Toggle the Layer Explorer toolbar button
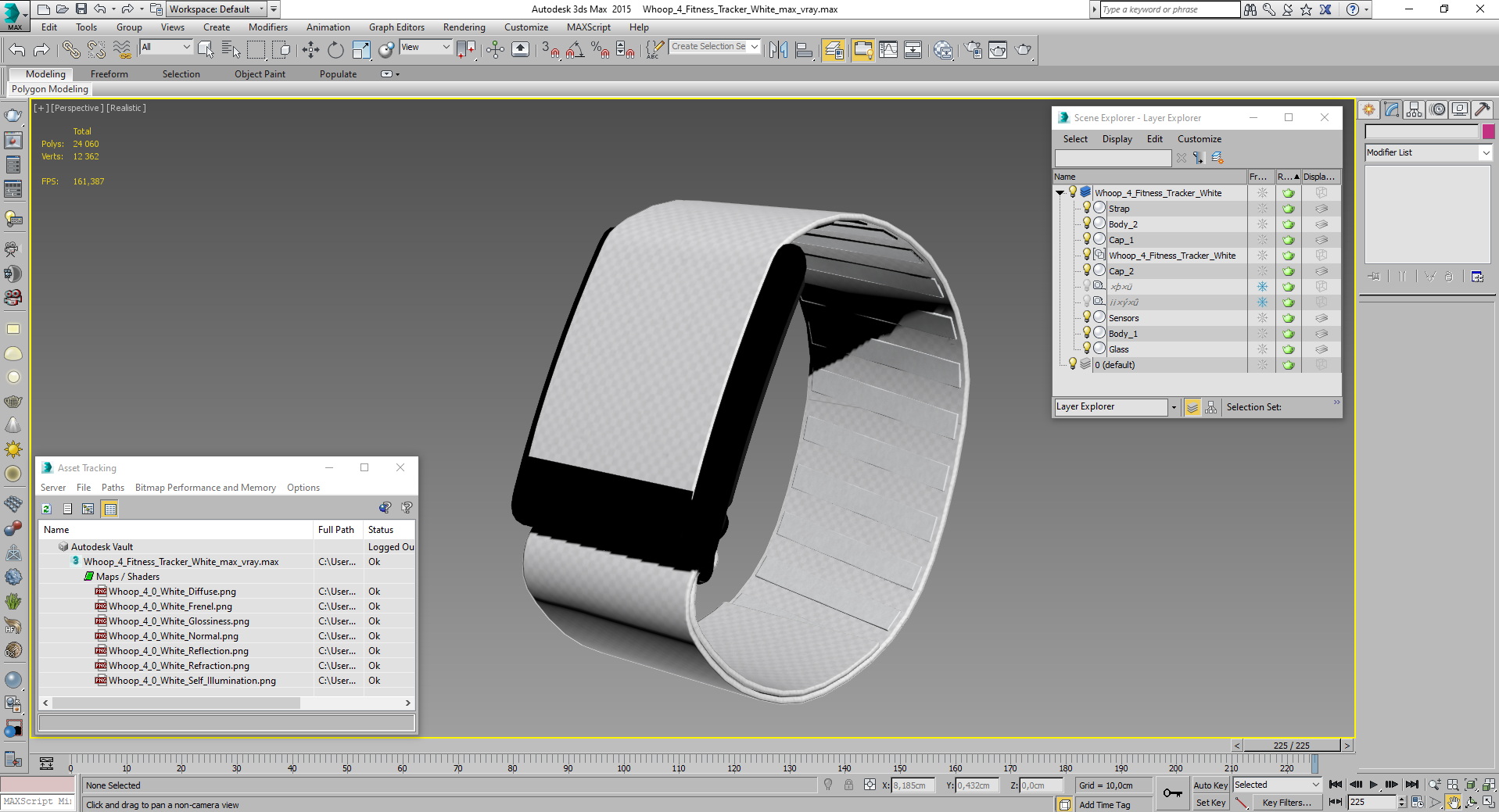This screenshot has width=1499, height=812. [x=834, y=50]
